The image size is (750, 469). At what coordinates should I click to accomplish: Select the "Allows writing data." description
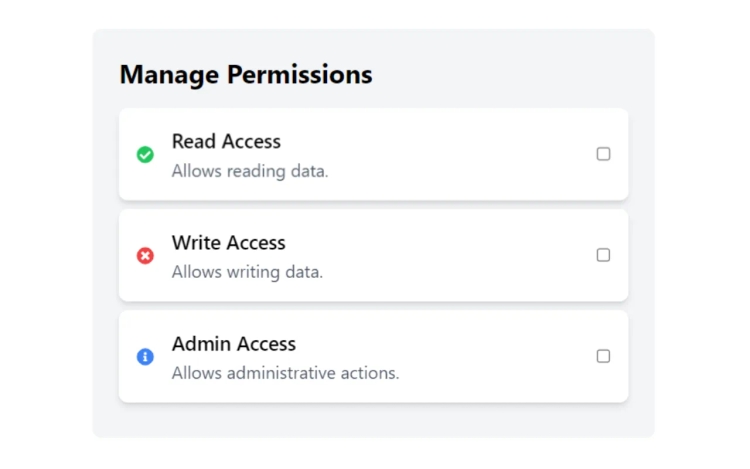point(247,272)
